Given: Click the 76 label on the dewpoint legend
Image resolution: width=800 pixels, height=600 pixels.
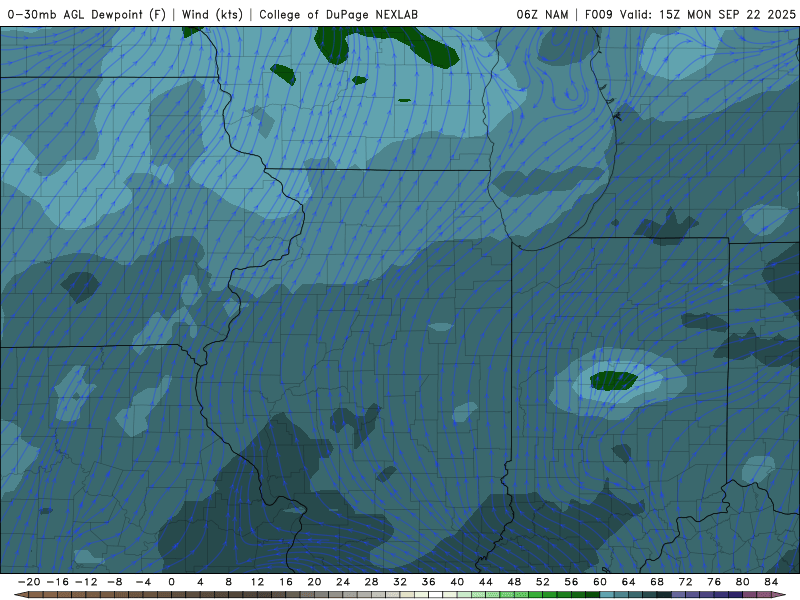Looking at the screenshot, I should (714, 582).
